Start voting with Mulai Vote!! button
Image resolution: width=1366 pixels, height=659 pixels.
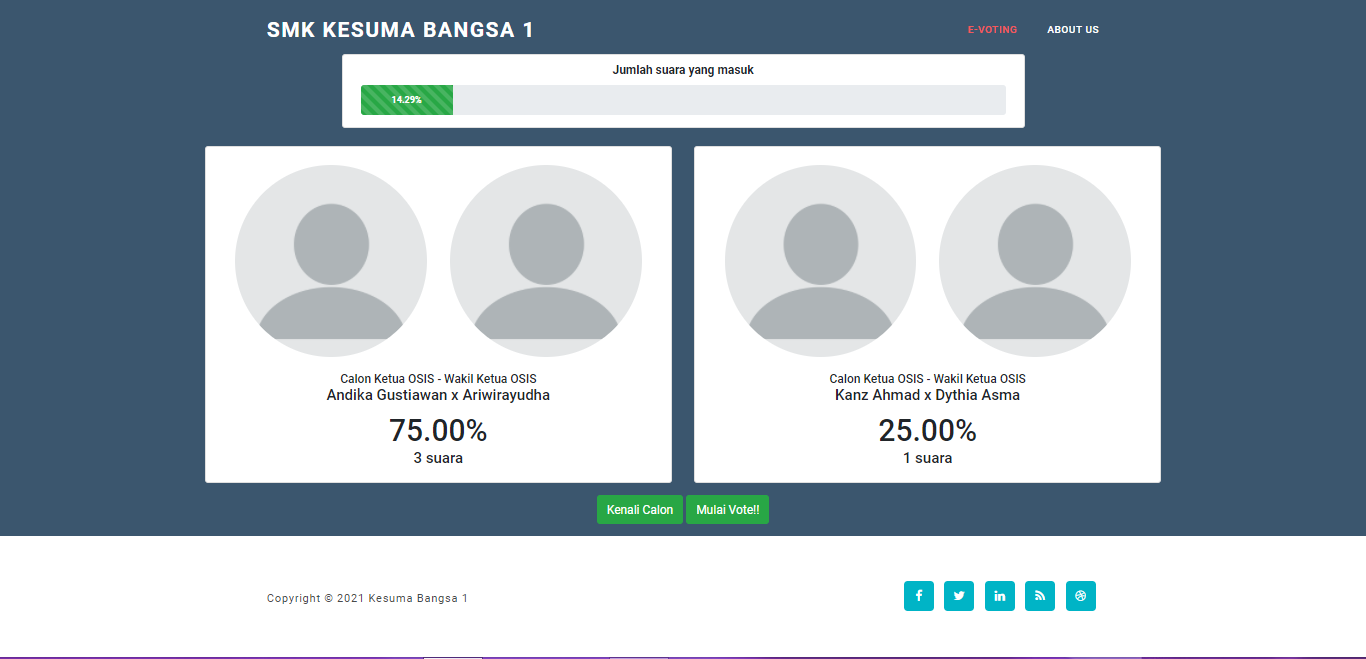tap(727, 510)
